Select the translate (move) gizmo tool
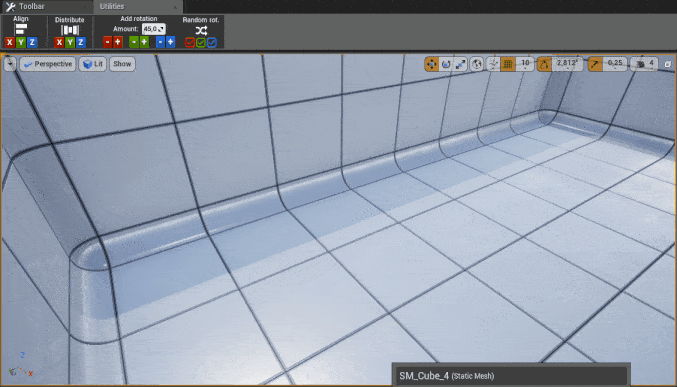Image resolution: width=677 pixels, height=387 pixels. click(x=432, y=64)
